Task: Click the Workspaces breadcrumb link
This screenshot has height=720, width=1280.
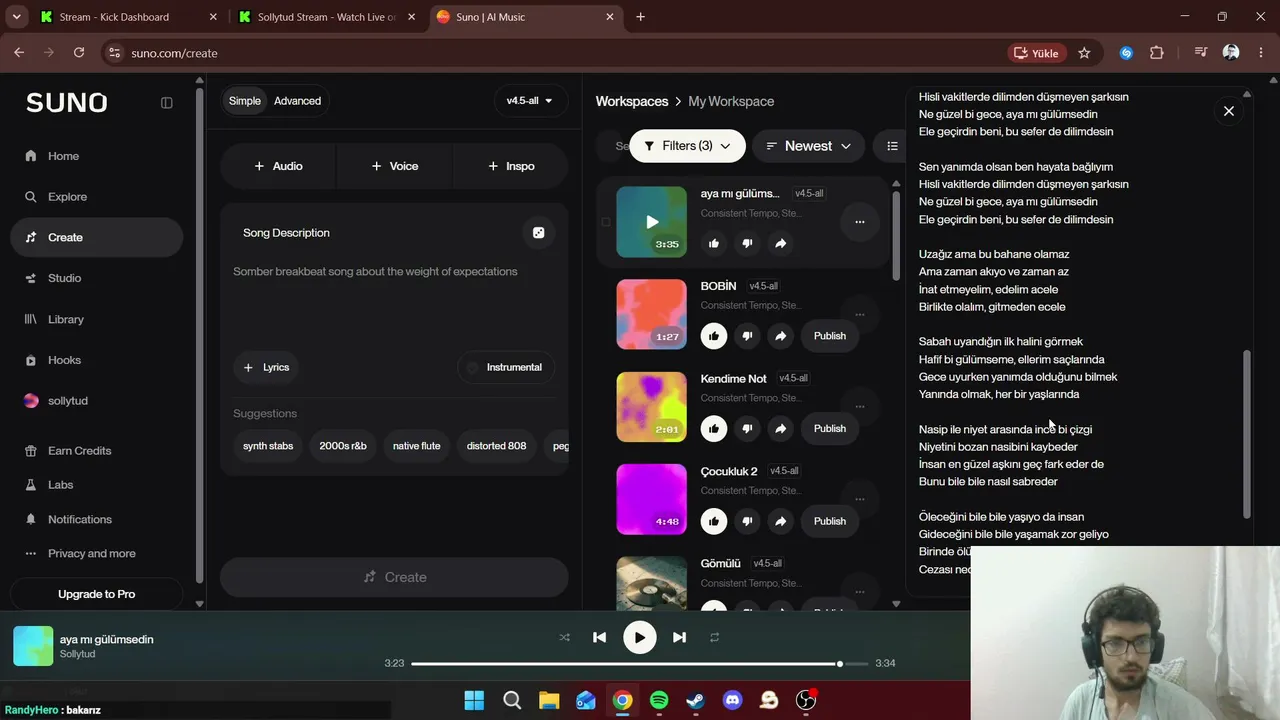Action: 632,101
